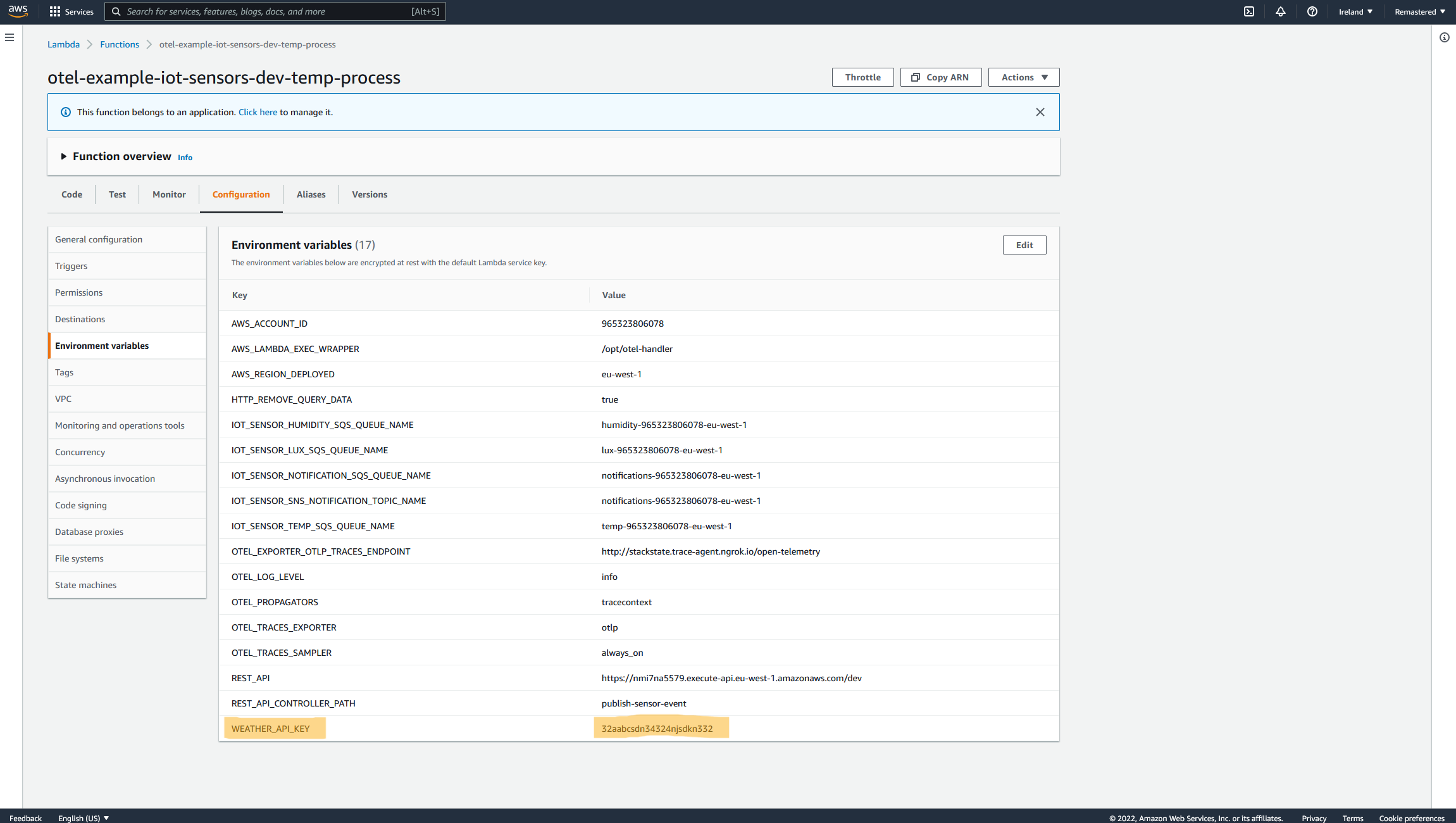
Task: Open Permissions configuration section
Action: click(127, 292)
